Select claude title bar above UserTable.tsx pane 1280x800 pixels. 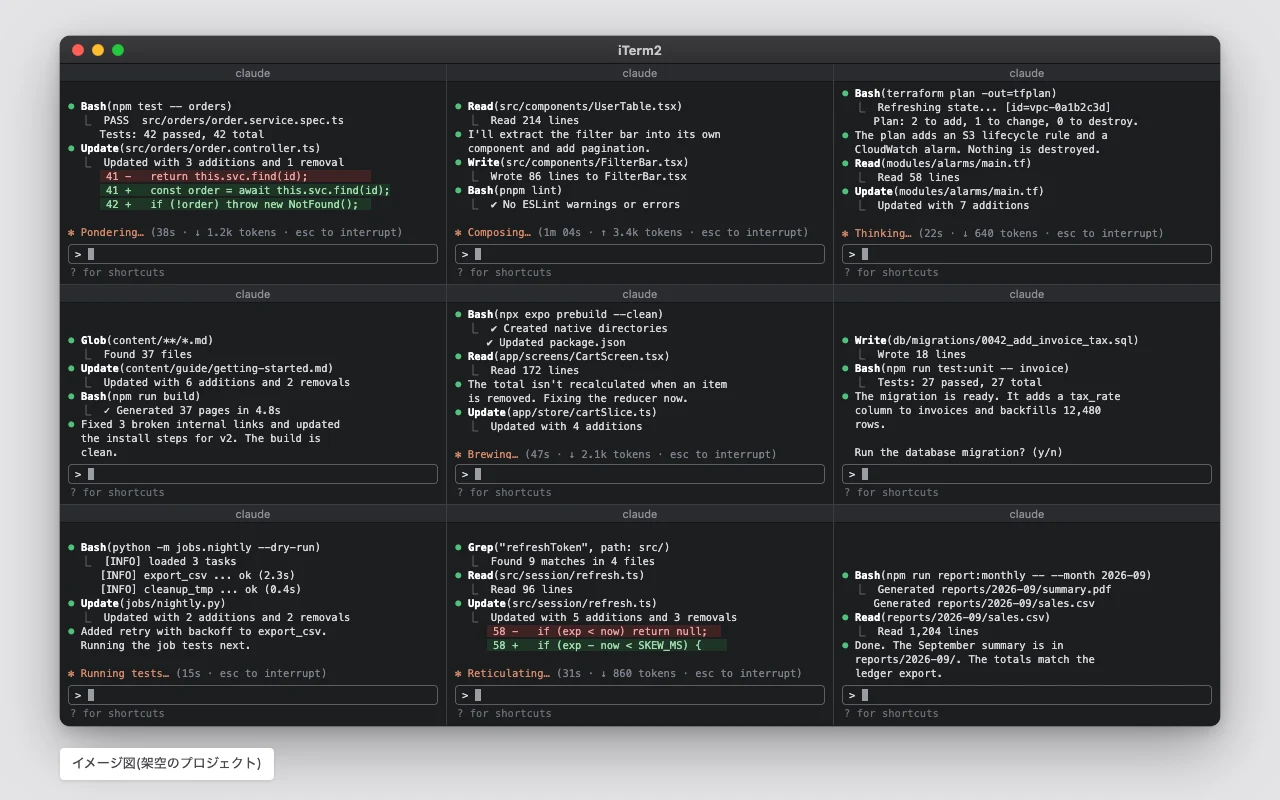tap(640, 73)
